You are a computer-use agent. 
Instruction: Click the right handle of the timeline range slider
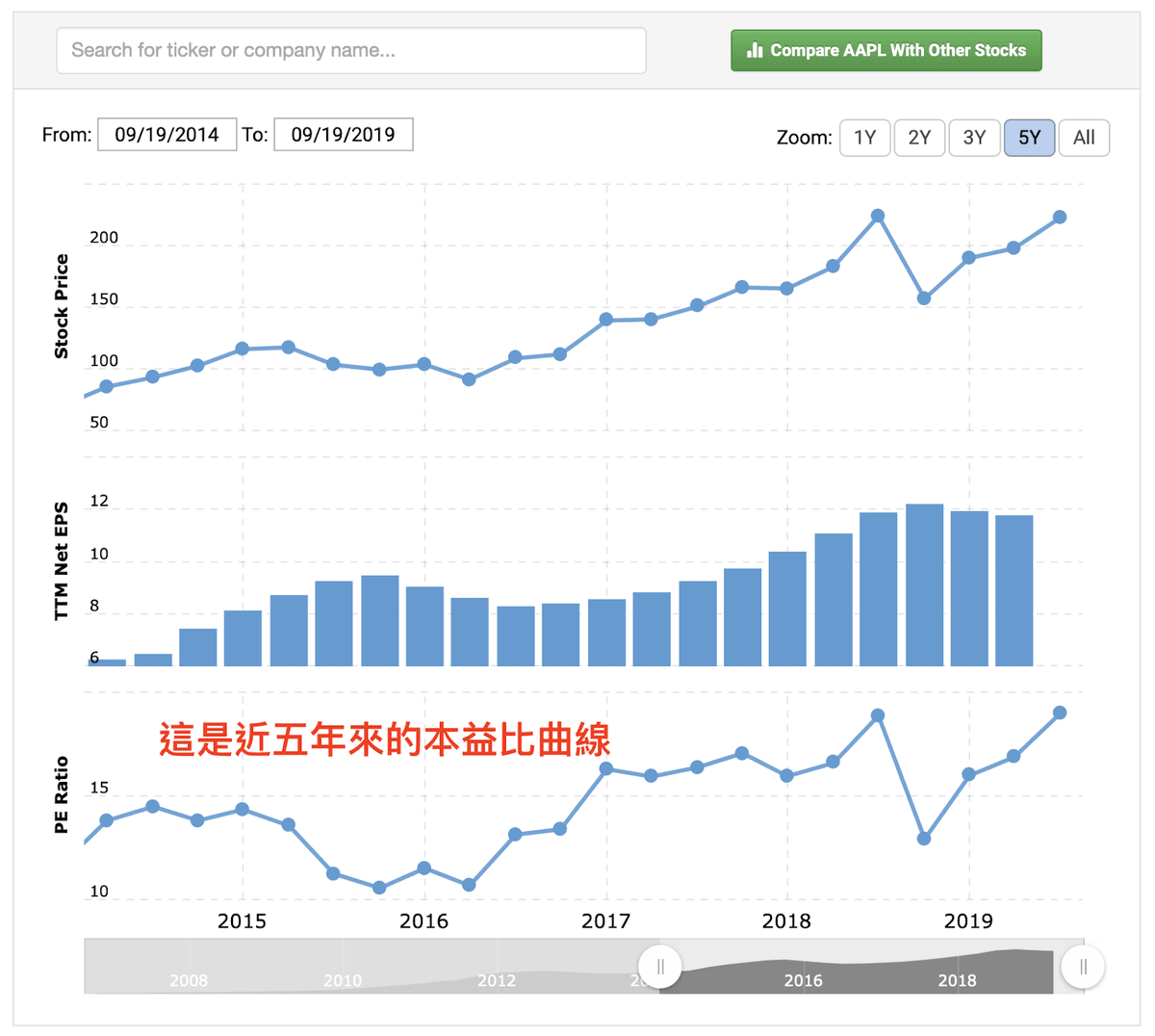coord(1083,967)
